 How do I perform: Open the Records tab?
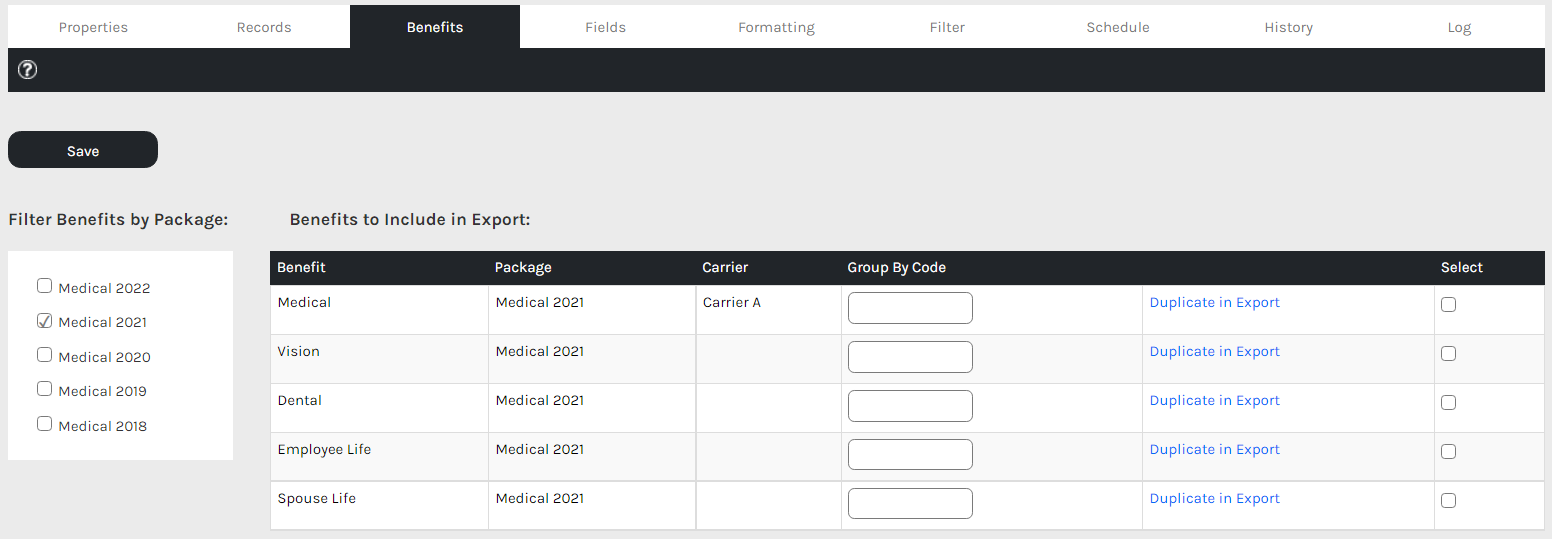(x=264, y=27)
